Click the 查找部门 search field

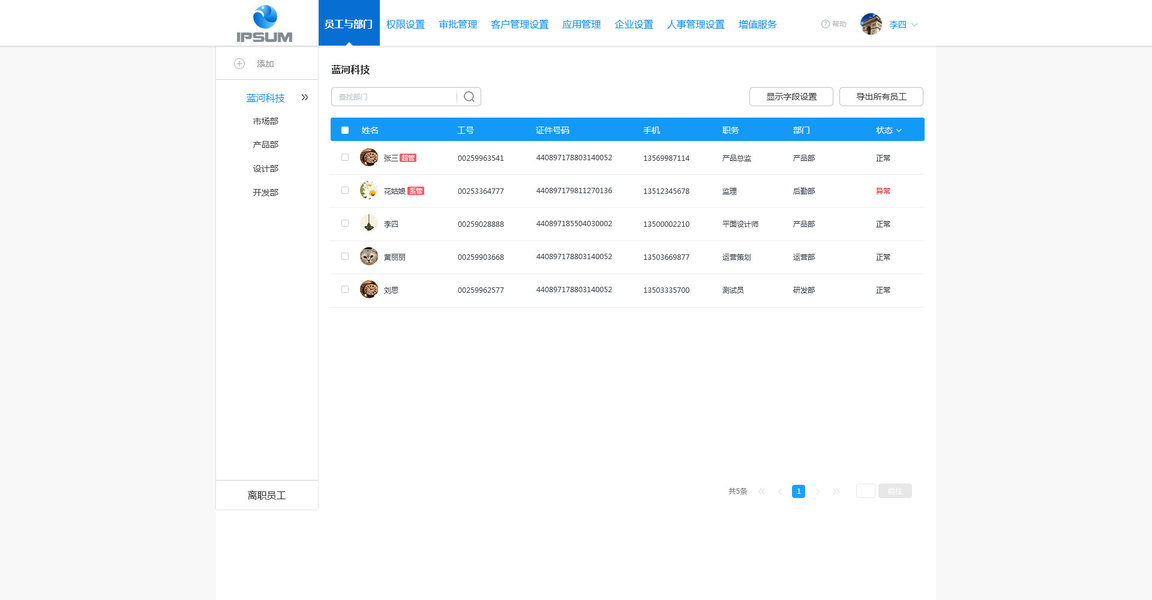395,97
